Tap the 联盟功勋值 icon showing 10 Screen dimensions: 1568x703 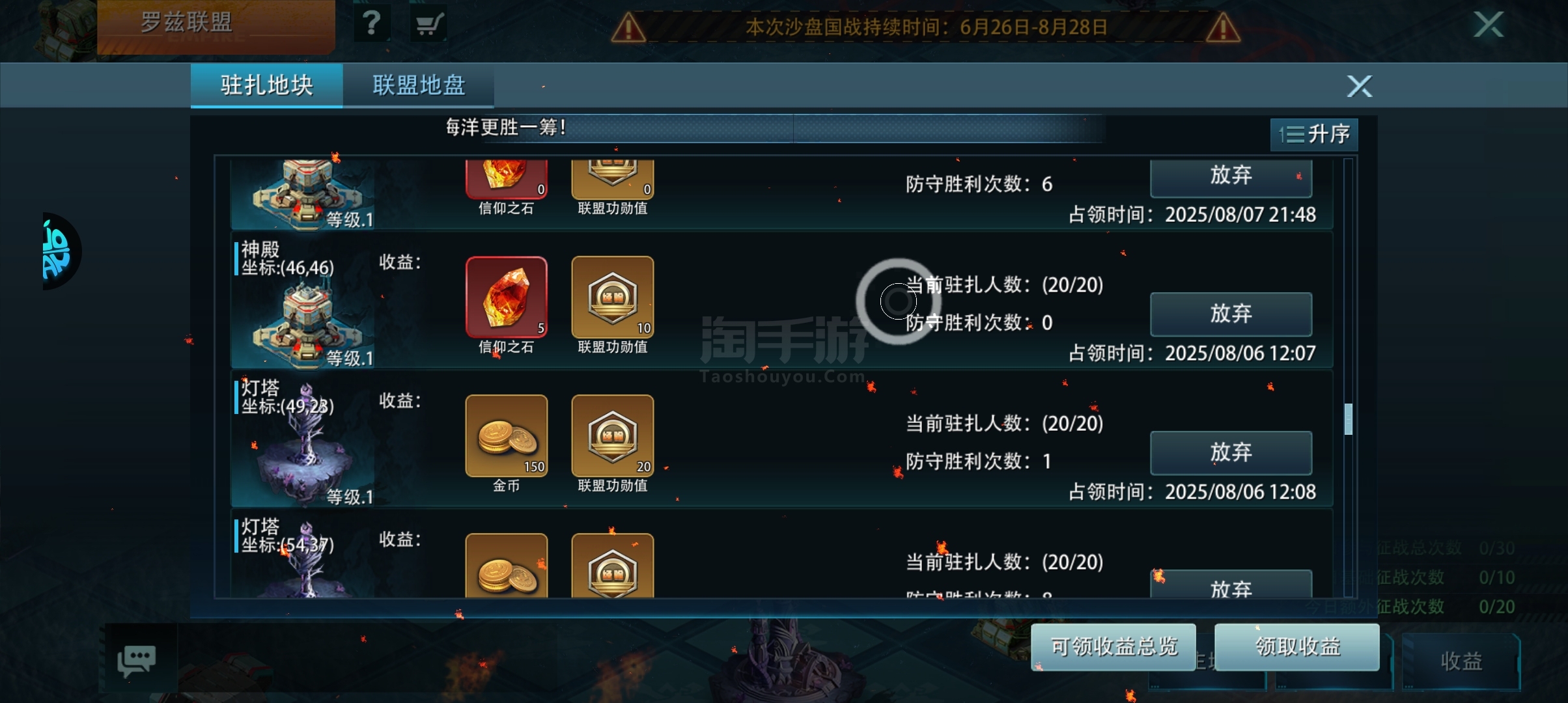click(x=613, y=297)
